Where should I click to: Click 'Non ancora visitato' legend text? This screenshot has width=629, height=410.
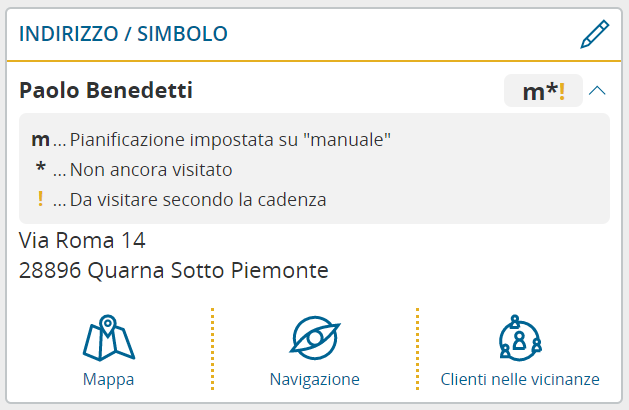pos(151,170)
